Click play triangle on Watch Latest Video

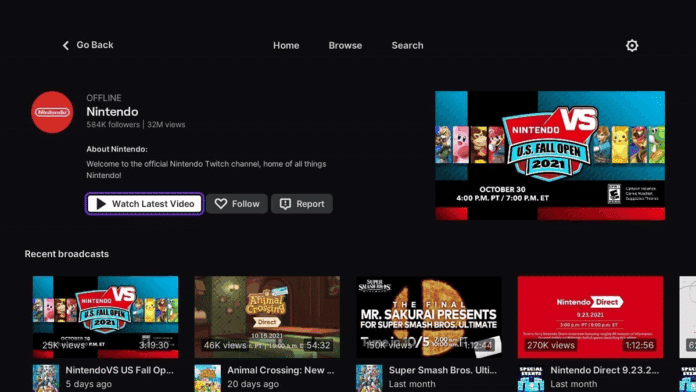[101, 204]
